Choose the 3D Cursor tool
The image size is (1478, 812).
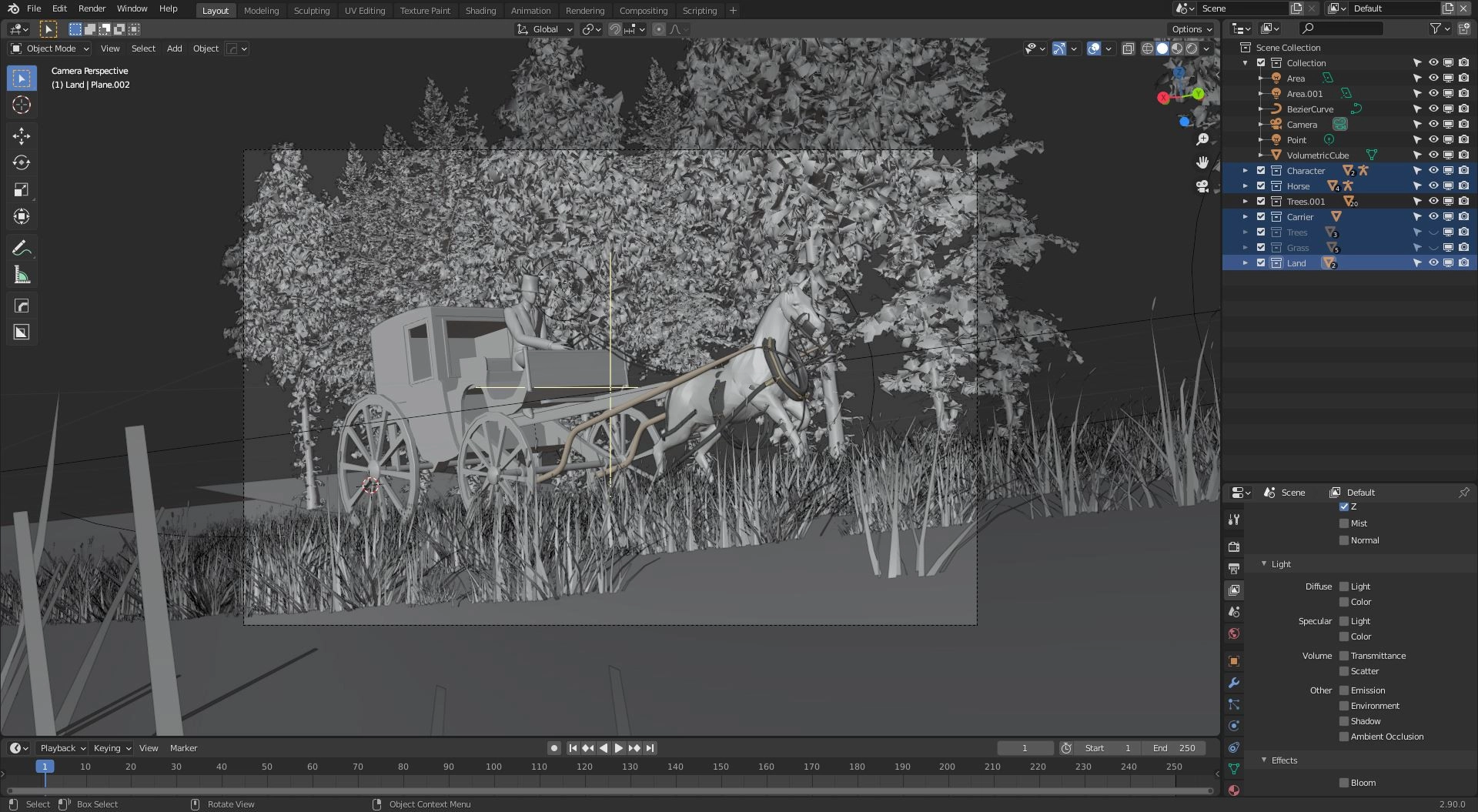22,105
